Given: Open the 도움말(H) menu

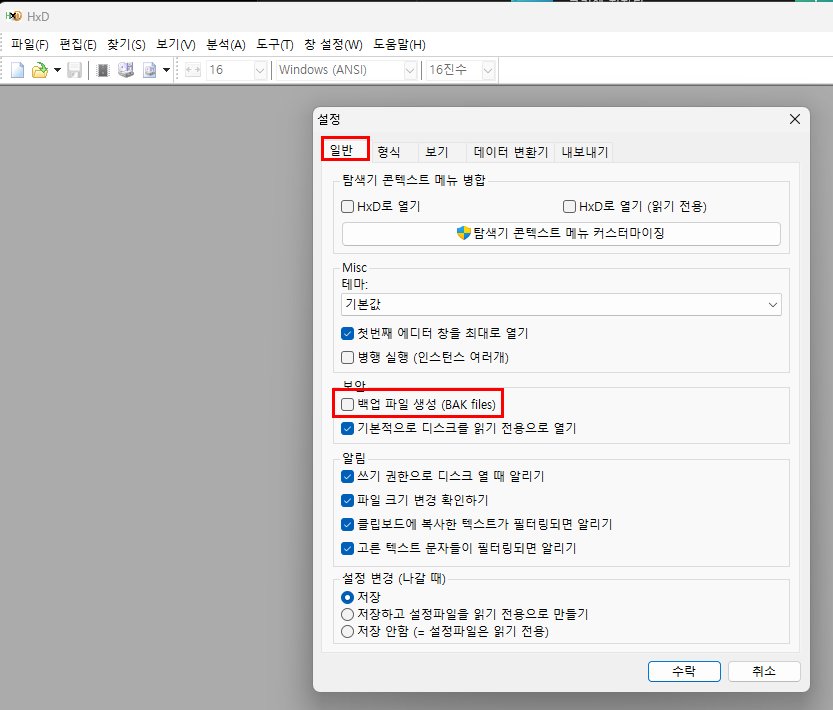Looking at the screenshot, I should pos(400,45).
